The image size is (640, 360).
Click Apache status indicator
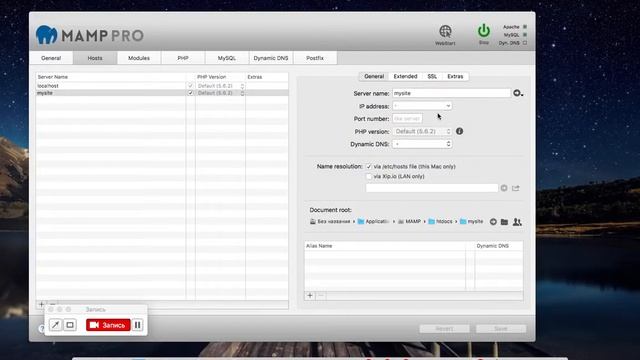point(525,27)
